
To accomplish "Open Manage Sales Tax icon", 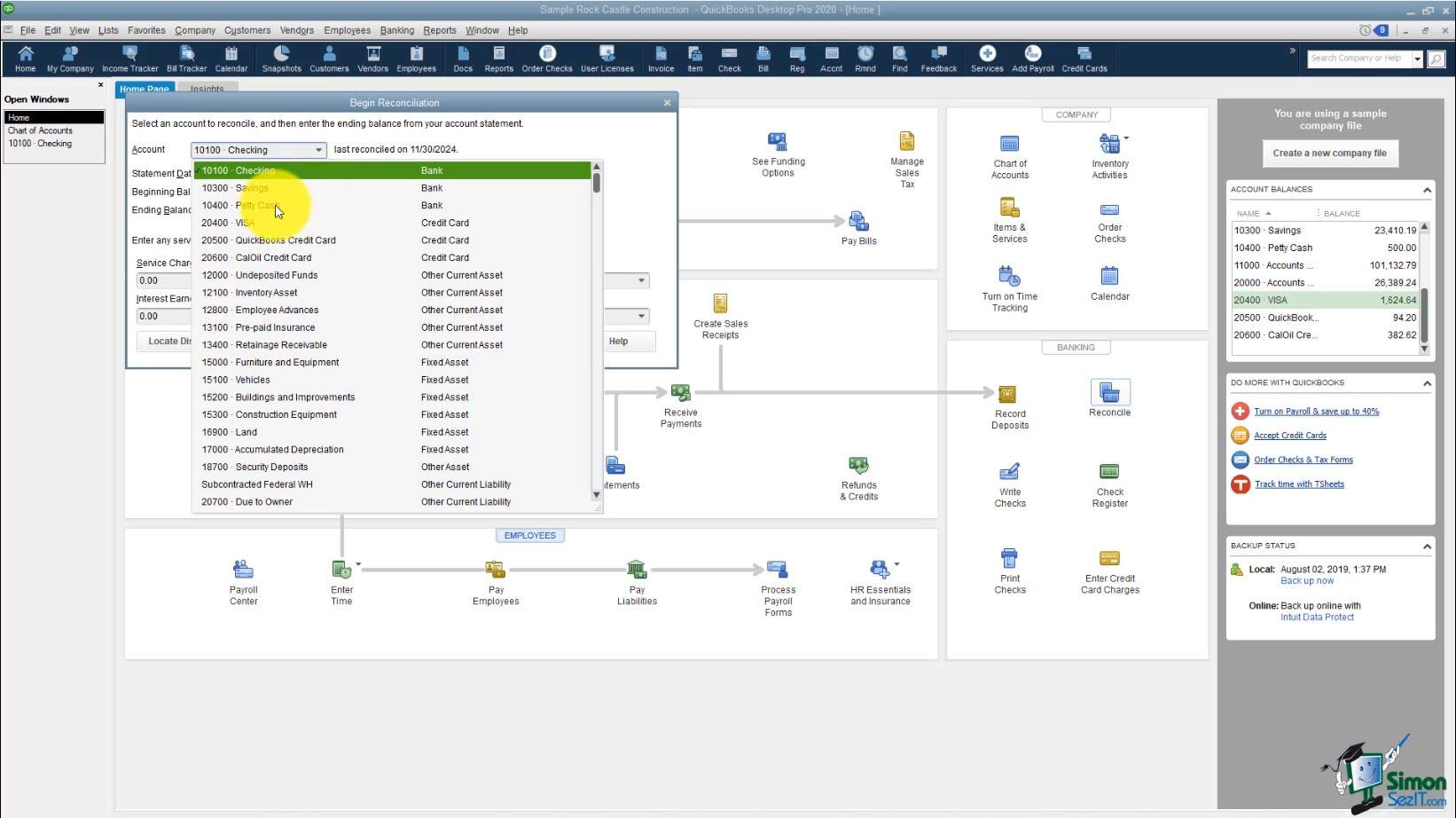I will click(x=906, y=160).
